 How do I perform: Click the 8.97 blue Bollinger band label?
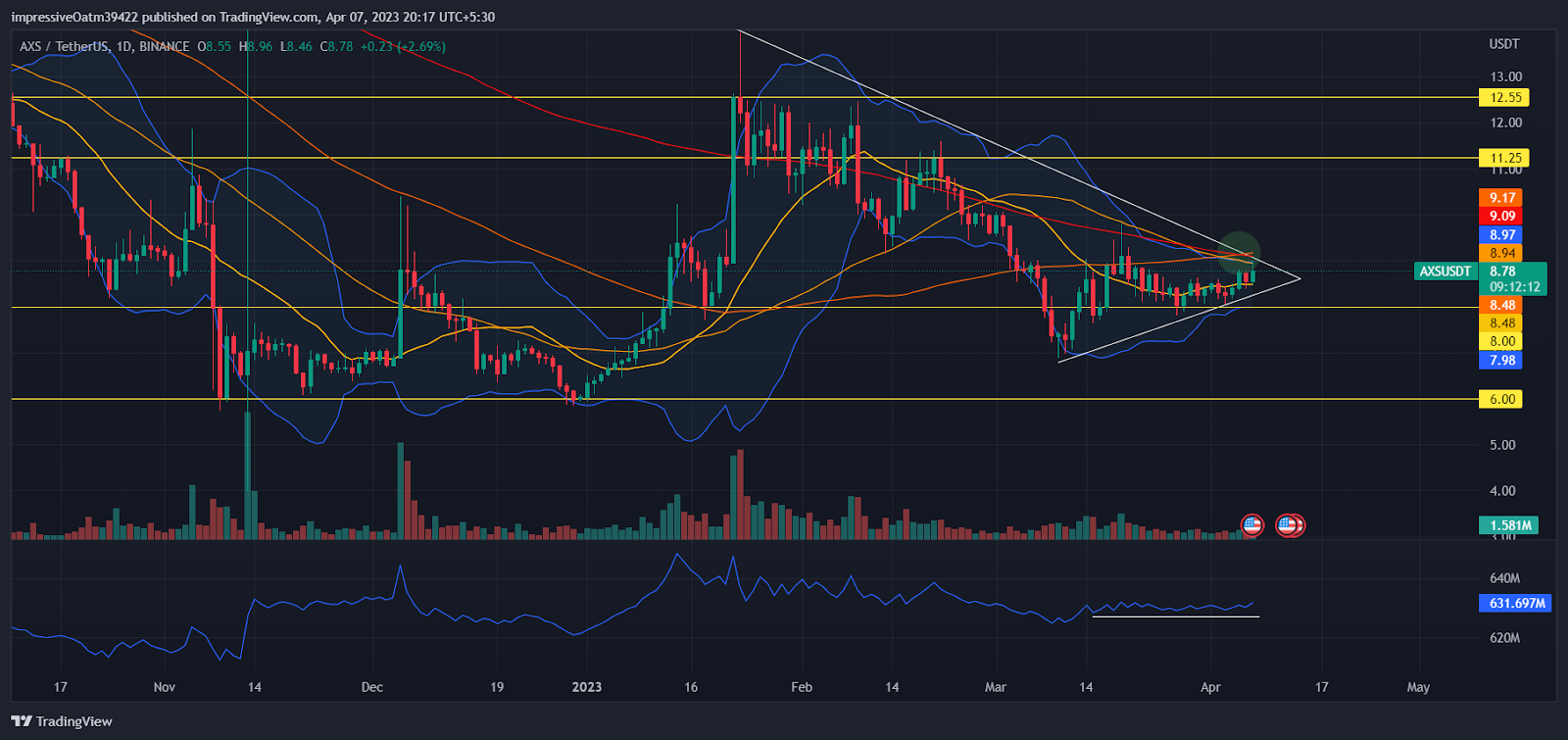(x=1500, y=235)
